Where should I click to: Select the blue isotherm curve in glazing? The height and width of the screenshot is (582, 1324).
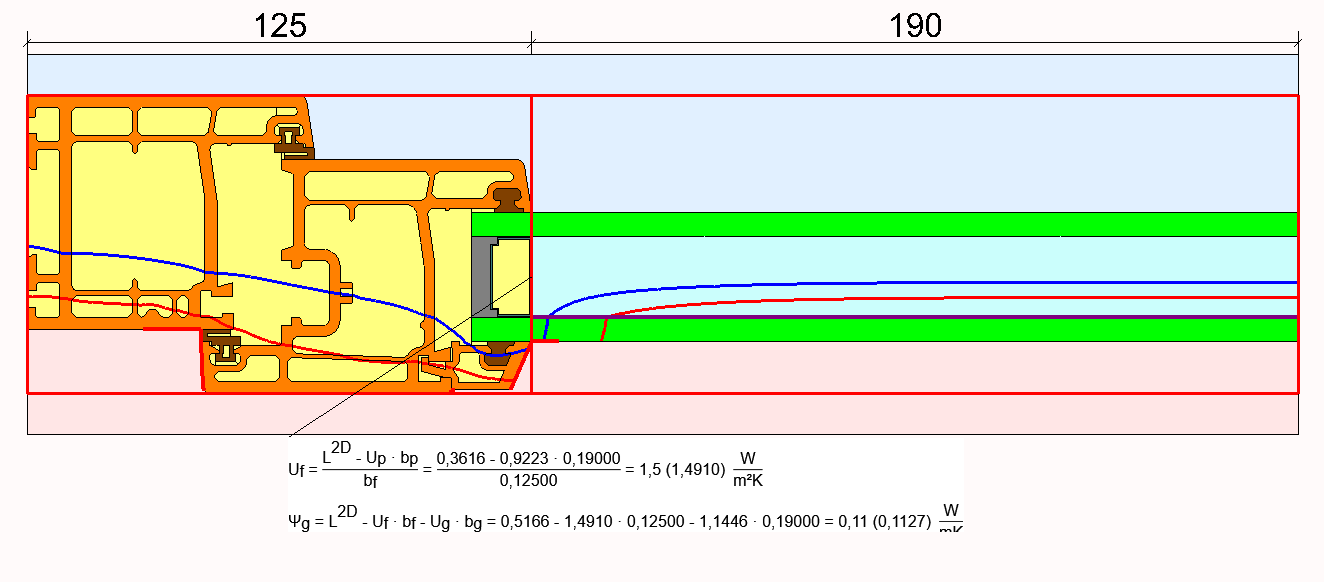[900, 283]
